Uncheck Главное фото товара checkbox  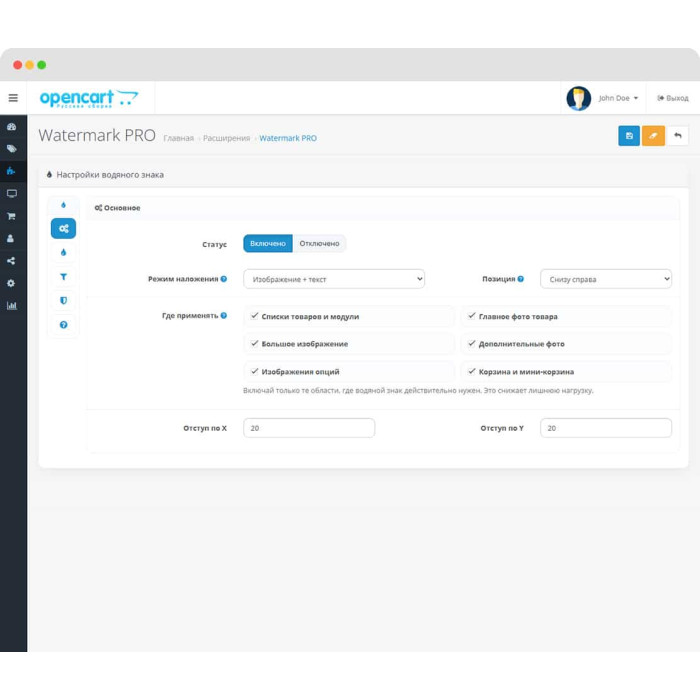(x=471, y=316)
